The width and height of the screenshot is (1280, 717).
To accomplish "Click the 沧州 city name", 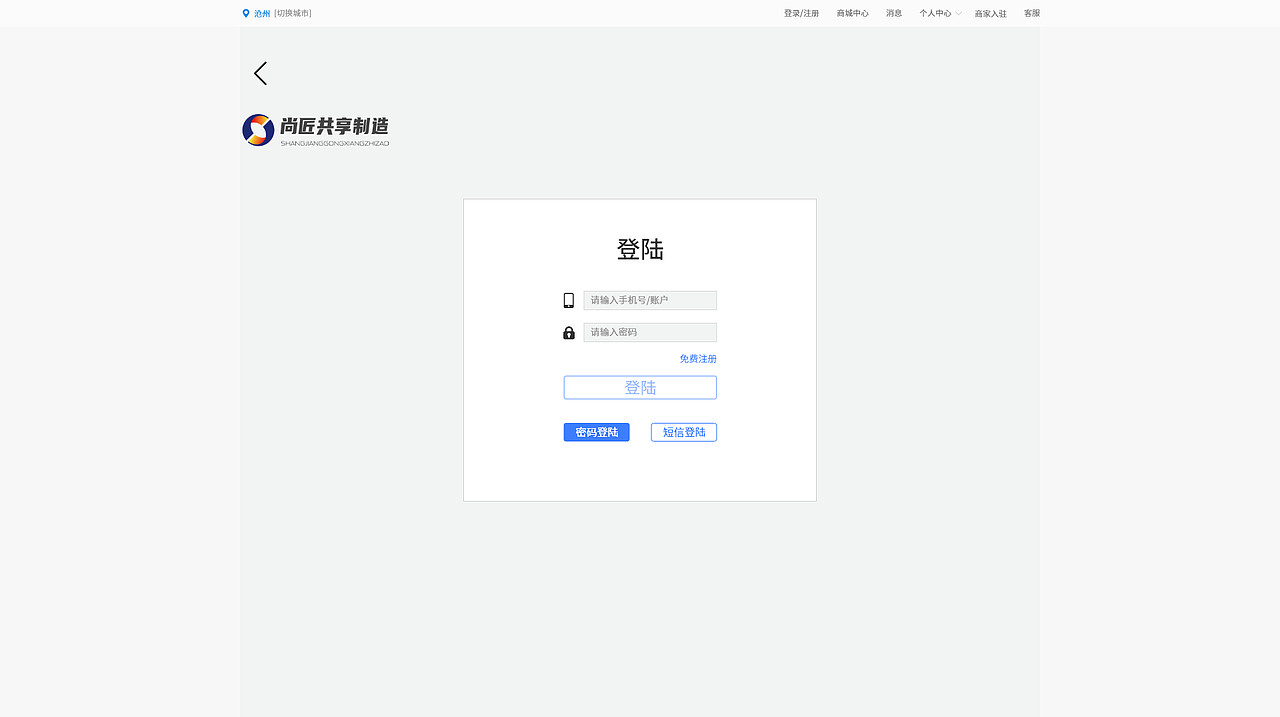I will 262,13.
